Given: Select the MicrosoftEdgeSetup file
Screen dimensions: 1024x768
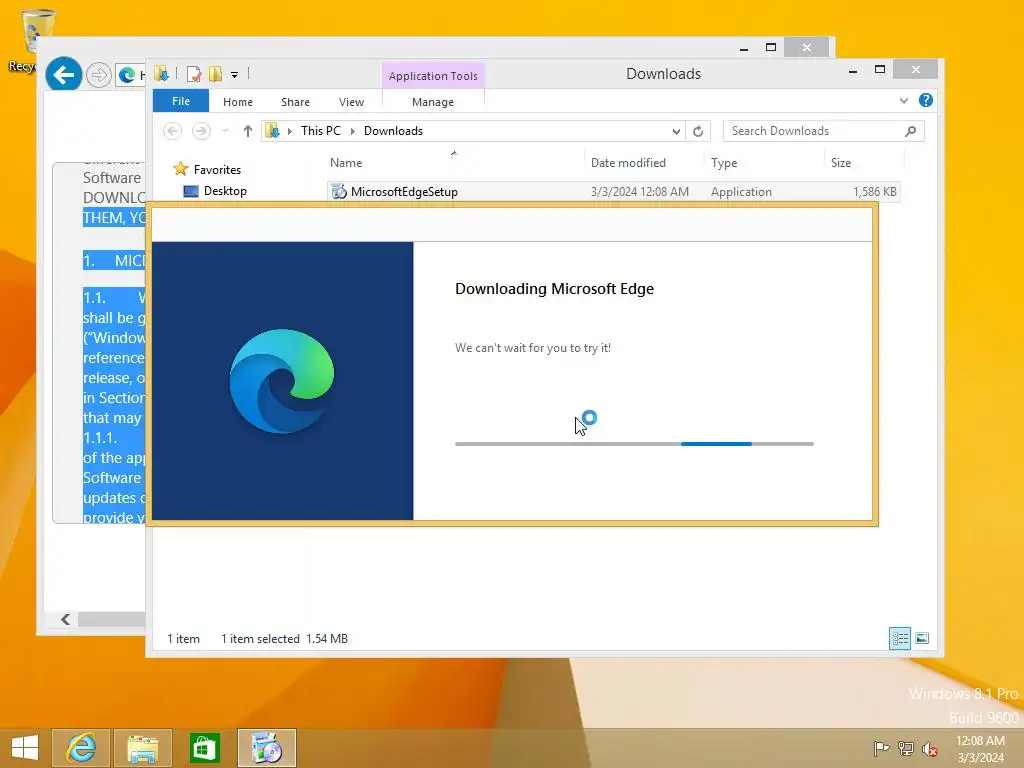Looking at the screenshot, I should pos(613,191).
